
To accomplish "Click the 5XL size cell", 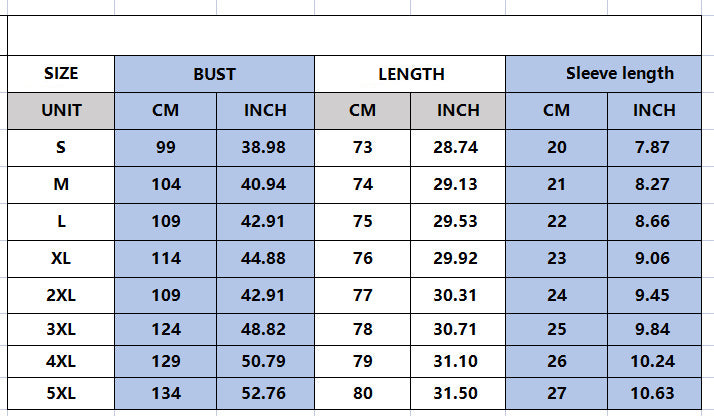I will pos(61,393).
